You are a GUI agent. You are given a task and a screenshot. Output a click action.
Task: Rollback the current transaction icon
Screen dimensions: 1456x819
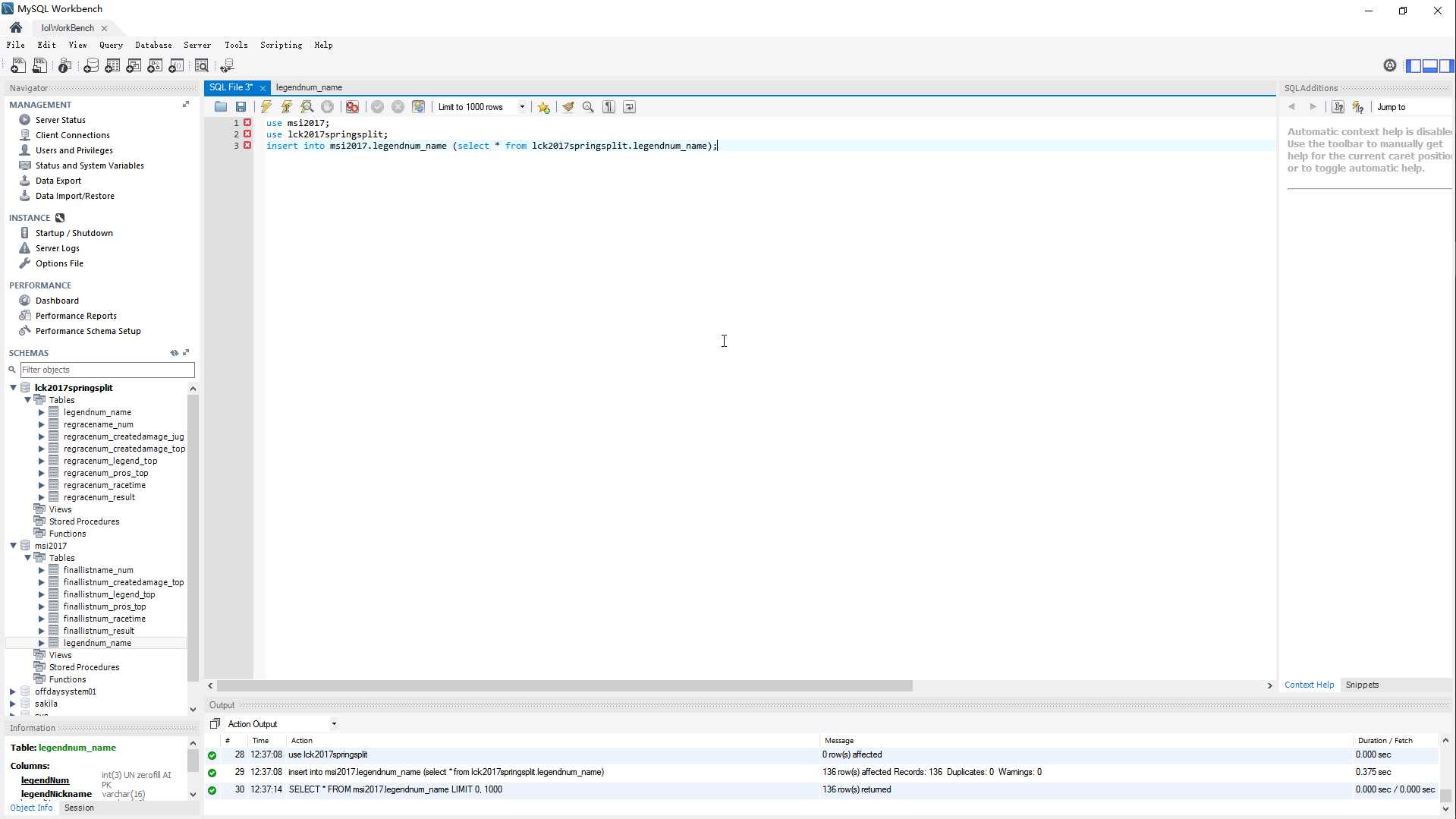(x=398, y=107)
